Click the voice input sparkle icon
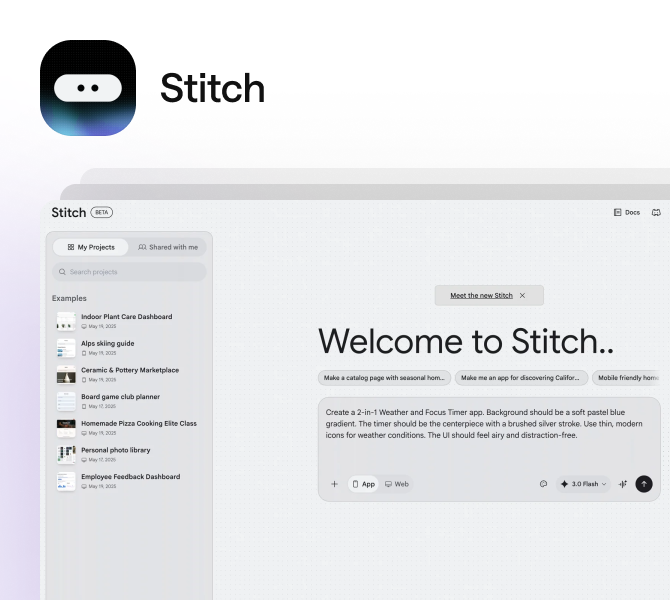The image size is (670, 600). pyautogui.click(x=623, y=484)
